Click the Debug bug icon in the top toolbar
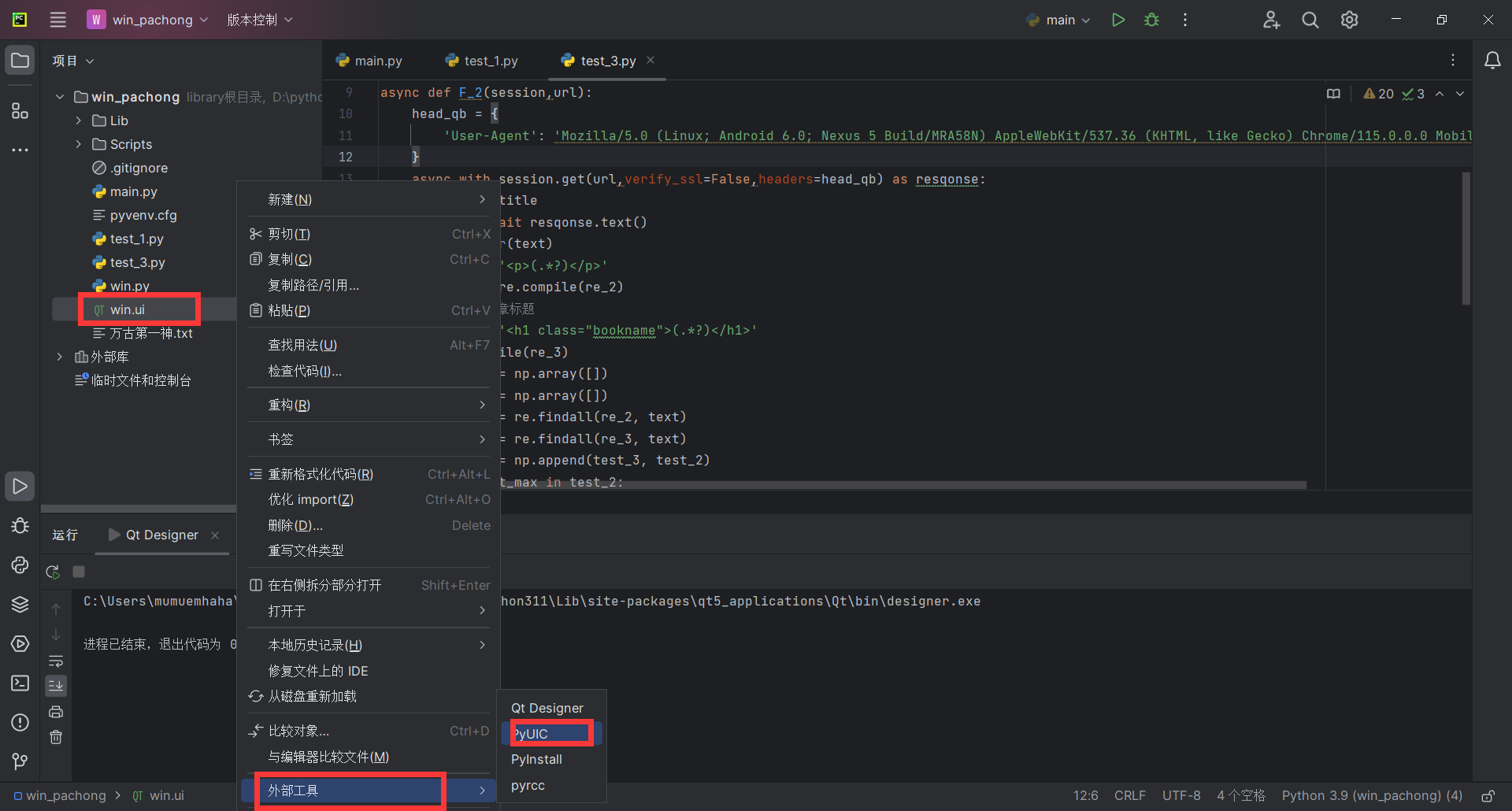The image size is (1512, 811). pos(1151,20)
